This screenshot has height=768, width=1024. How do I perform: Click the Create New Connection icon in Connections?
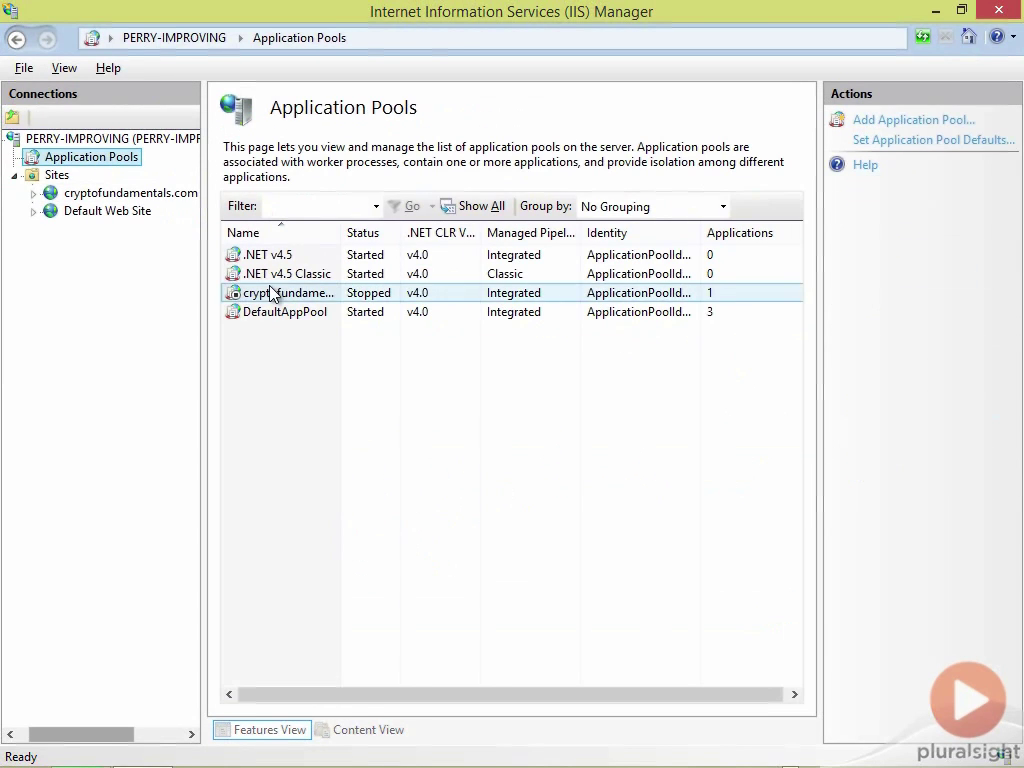12,118
